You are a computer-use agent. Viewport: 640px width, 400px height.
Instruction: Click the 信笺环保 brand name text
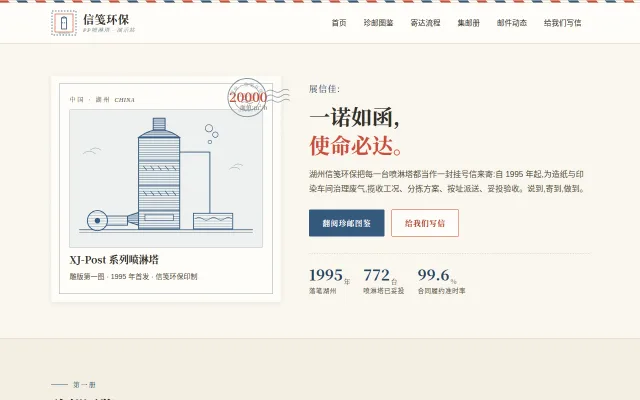[x=106, y=19]
